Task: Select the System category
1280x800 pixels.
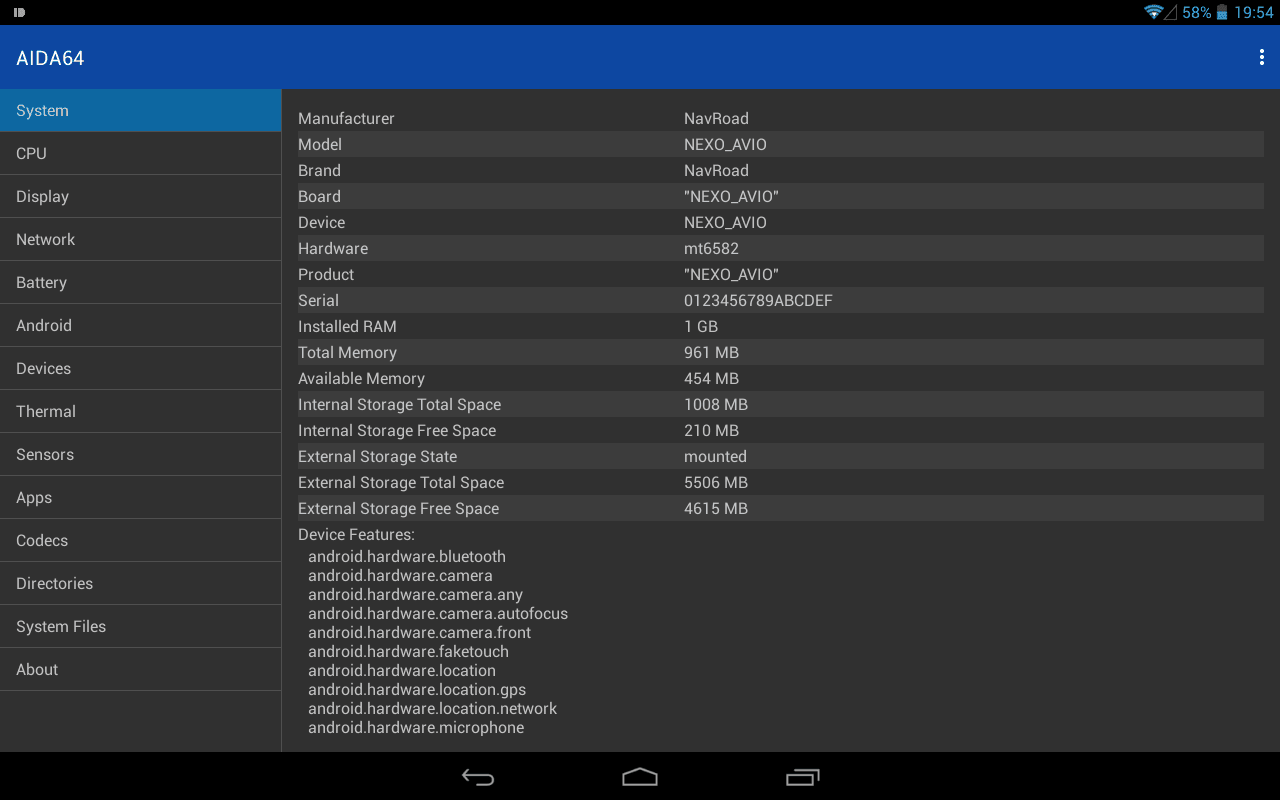Action: click(141, 110)
